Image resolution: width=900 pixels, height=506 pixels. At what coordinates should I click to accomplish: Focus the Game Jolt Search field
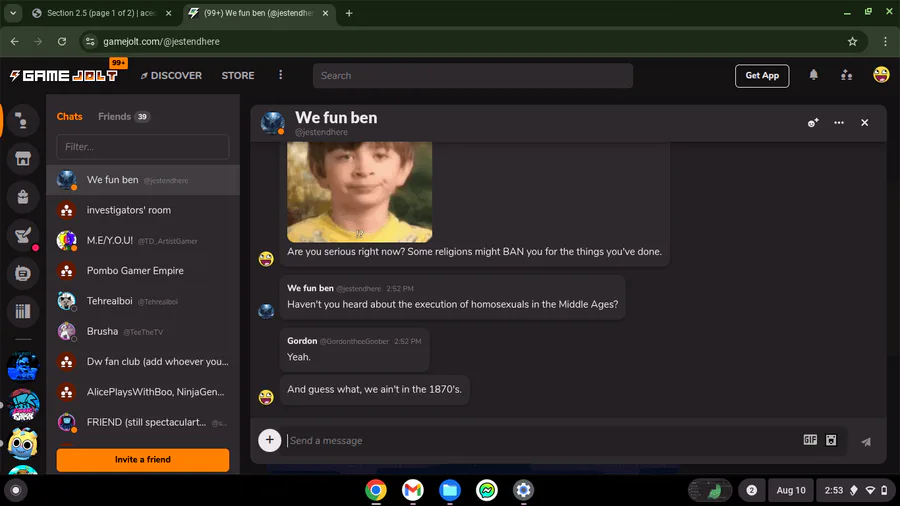472,76
